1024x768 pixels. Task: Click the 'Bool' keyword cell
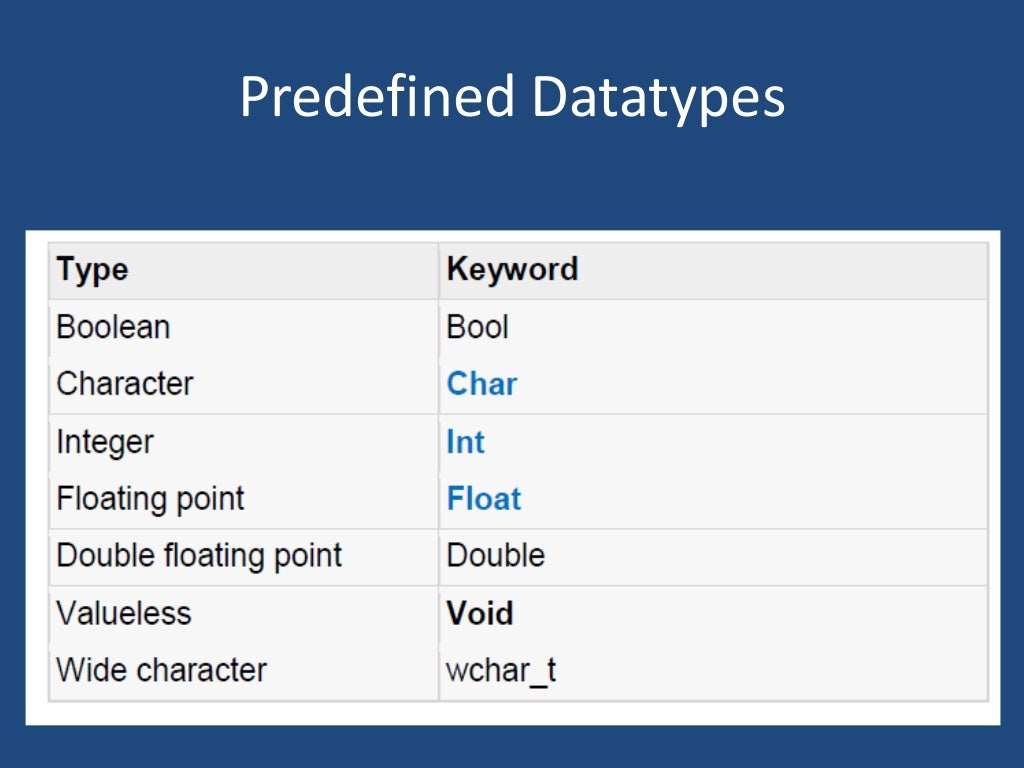pyautogui.click(x=477, y=327)
